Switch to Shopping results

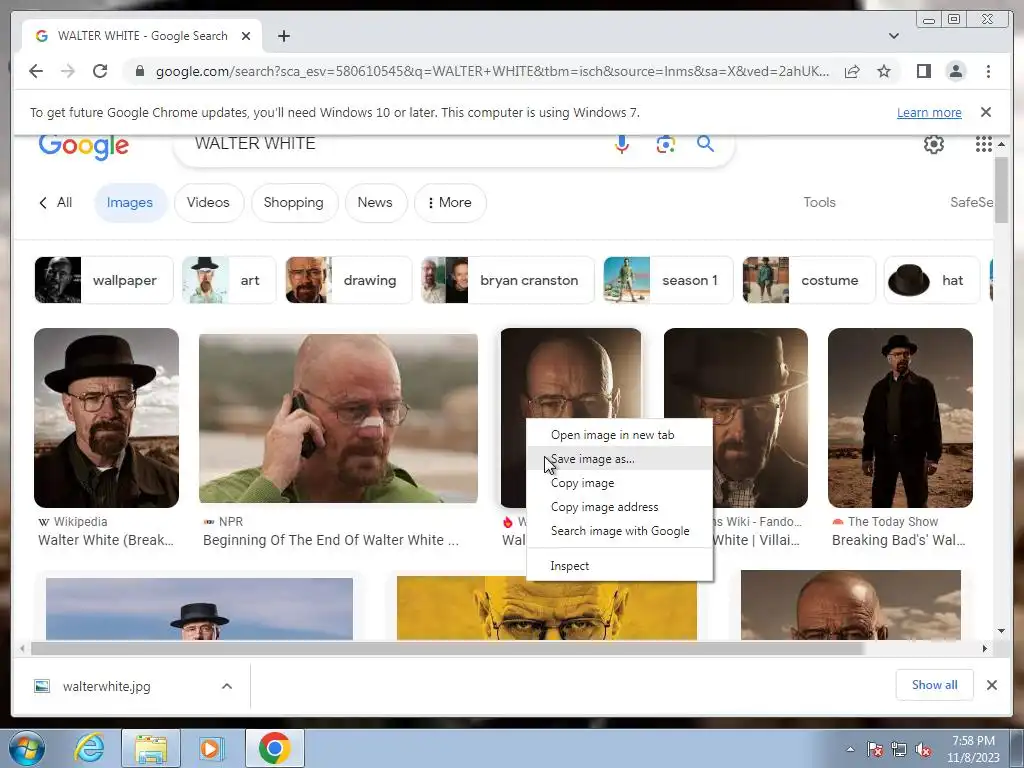[x=294, y=202]
